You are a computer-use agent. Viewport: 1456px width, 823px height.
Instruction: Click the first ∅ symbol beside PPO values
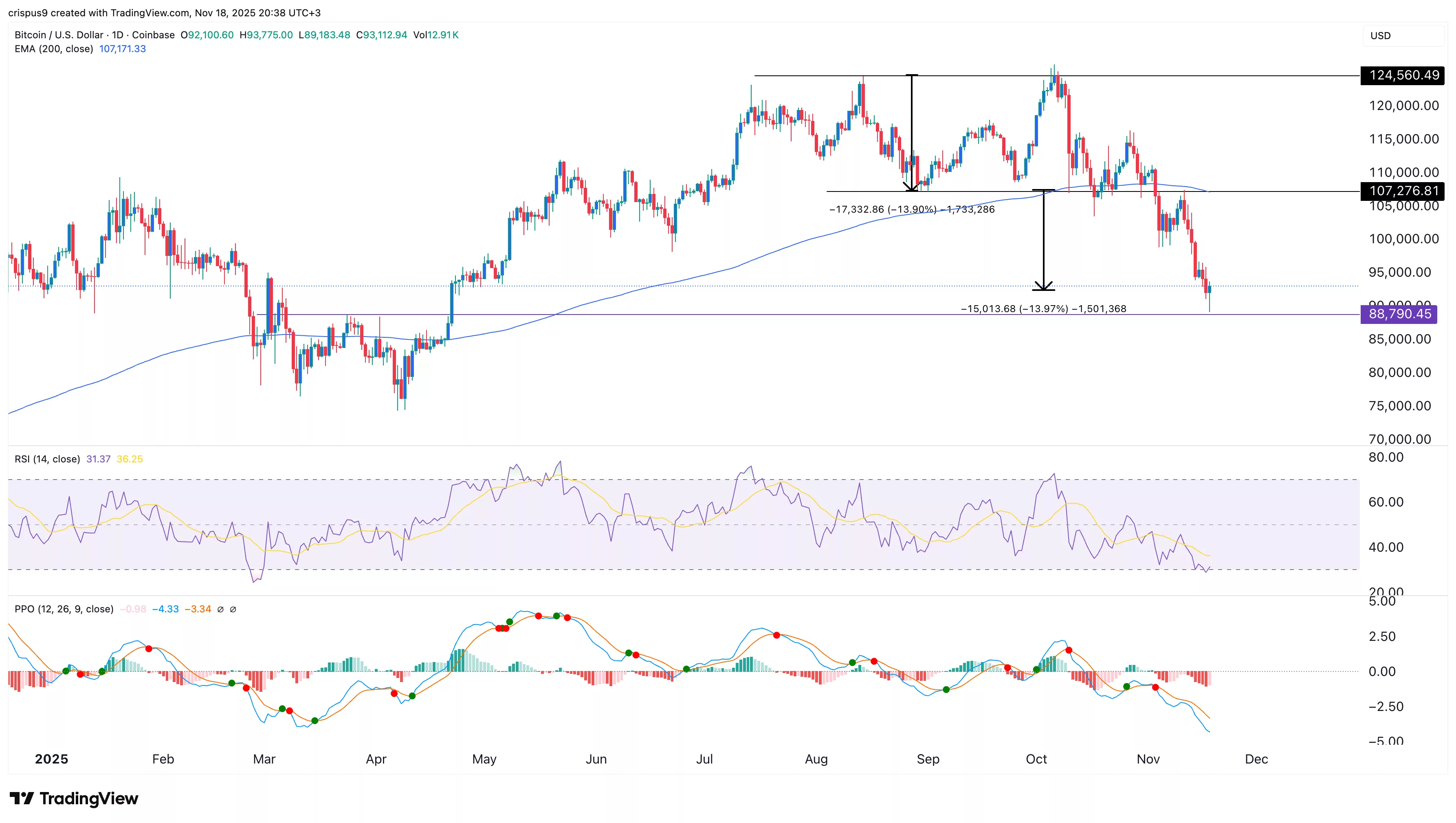220,610
